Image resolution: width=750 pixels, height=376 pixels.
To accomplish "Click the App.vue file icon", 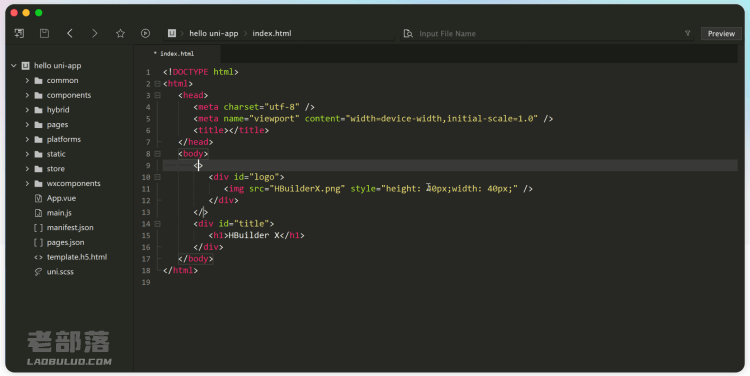I will tap(39, 198).
